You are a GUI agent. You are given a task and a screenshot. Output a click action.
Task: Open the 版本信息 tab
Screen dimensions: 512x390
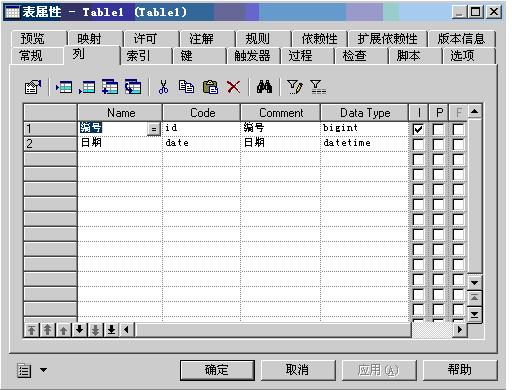(461, 39)
